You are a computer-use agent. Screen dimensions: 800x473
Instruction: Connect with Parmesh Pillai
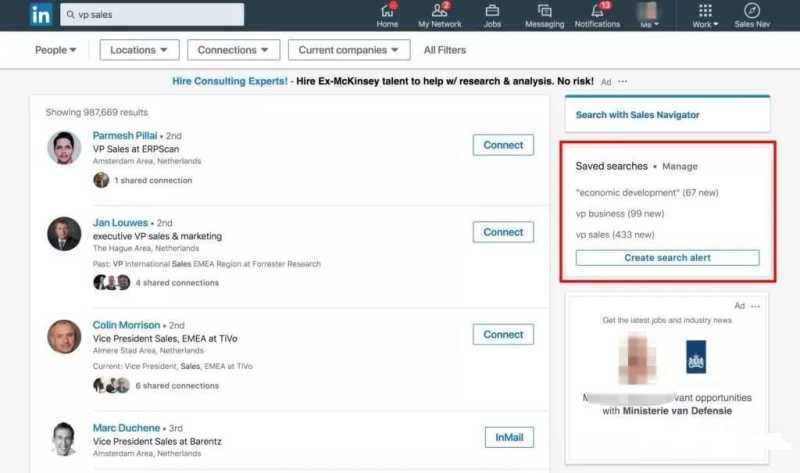503,145
